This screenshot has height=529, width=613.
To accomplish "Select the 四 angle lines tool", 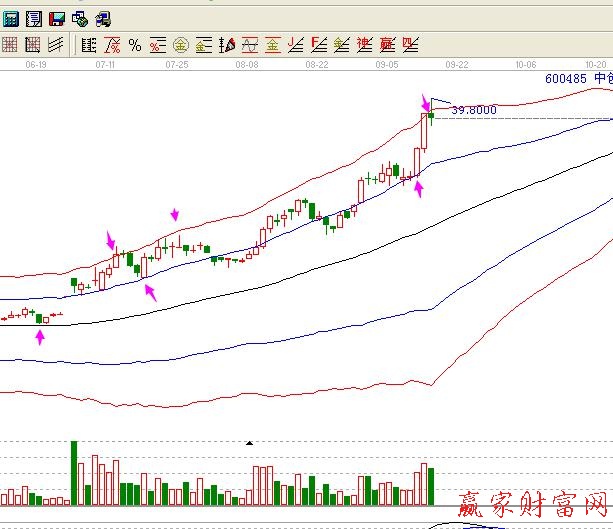I will pyautogui.click(x=411, y=44).
